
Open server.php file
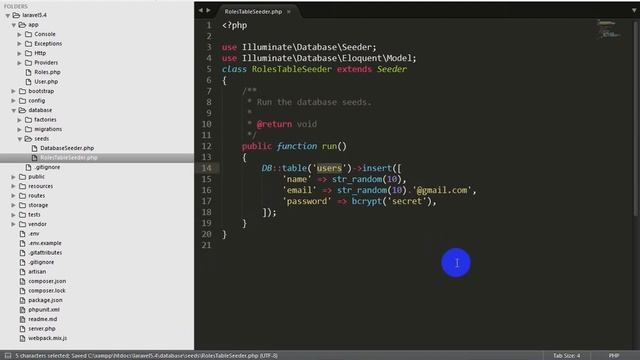click(x=42, y=329)
